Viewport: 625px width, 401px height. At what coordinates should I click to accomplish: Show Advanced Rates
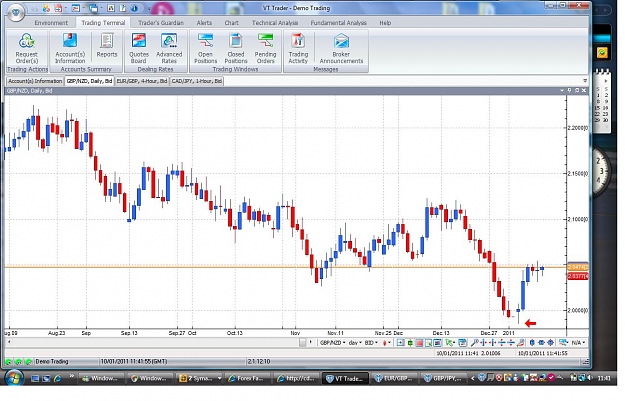click(x=169, y=49)
